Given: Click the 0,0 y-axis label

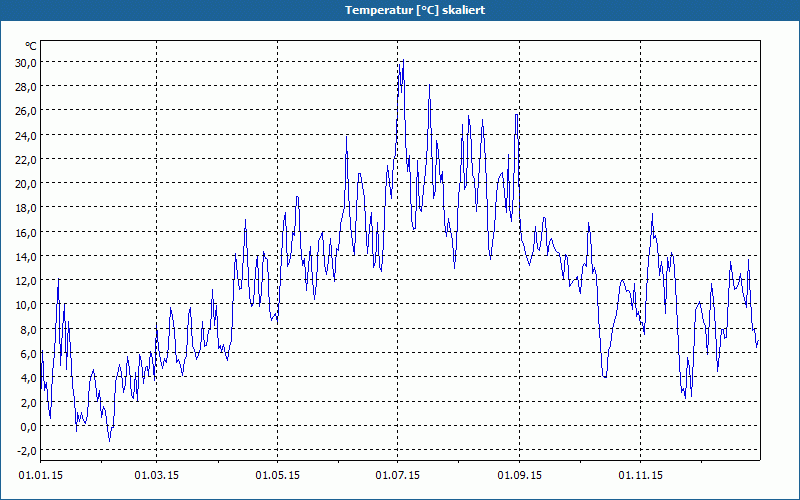Looking at the screenshot, I should (x=28, y=426).
